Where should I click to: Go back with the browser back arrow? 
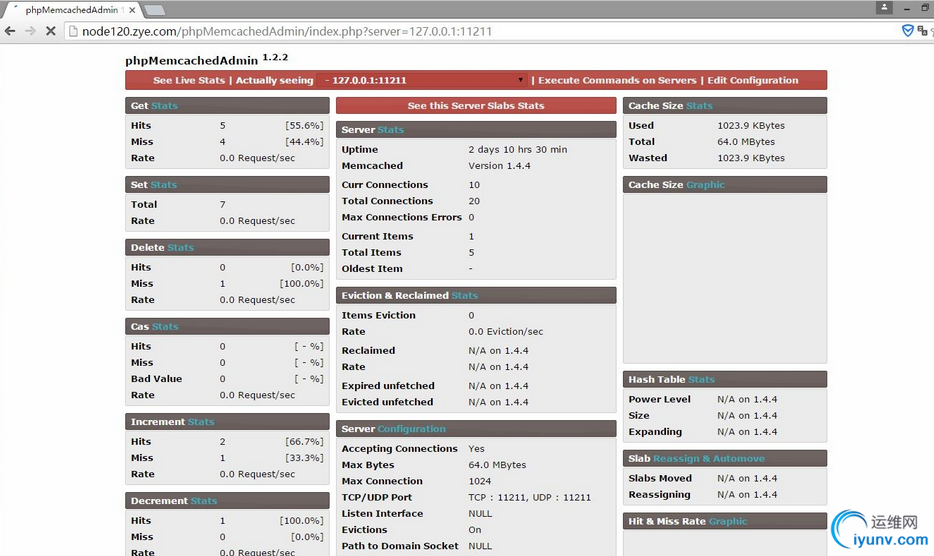click(10, 31)
